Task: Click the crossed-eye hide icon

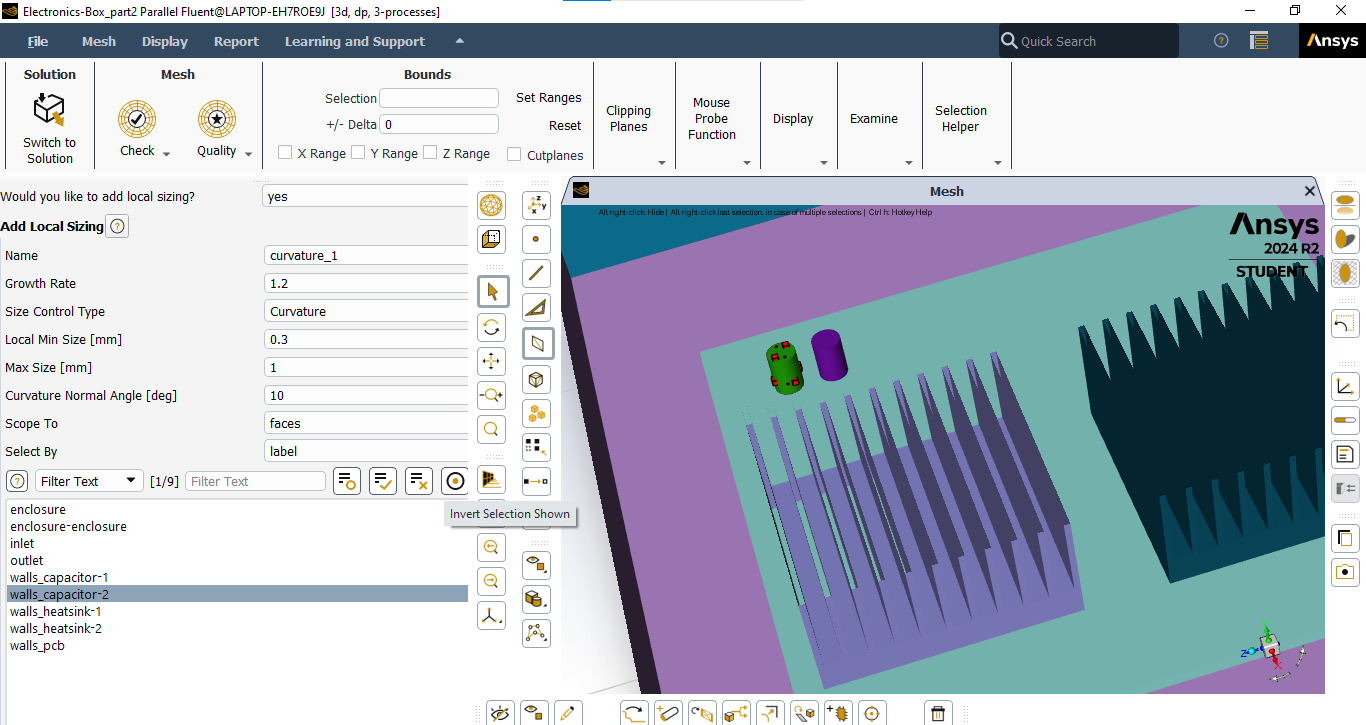Action: coord(500,713)
